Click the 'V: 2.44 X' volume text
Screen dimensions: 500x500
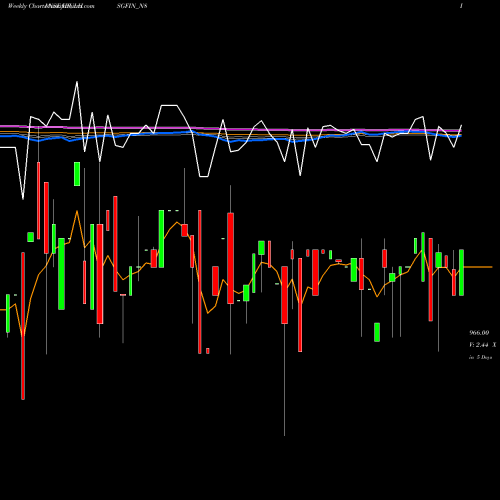click(x=483, y=345)
